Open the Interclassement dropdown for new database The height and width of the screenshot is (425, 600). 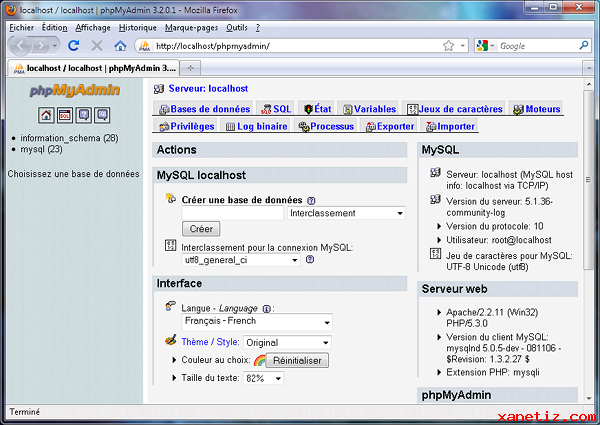(x=346, y=213)
